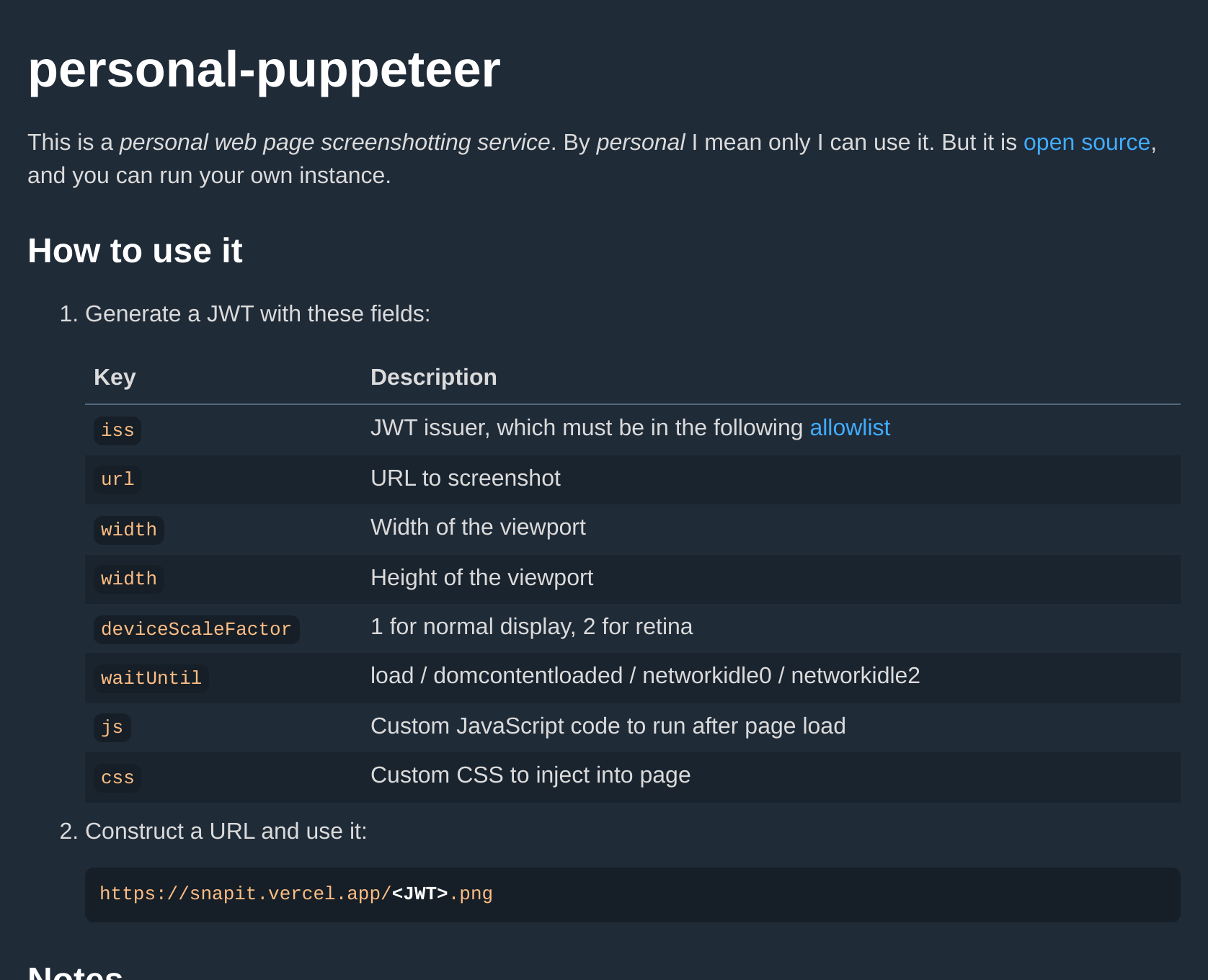
Task: Click the <JWT> placeholder in URL
Action: (419, 894)
